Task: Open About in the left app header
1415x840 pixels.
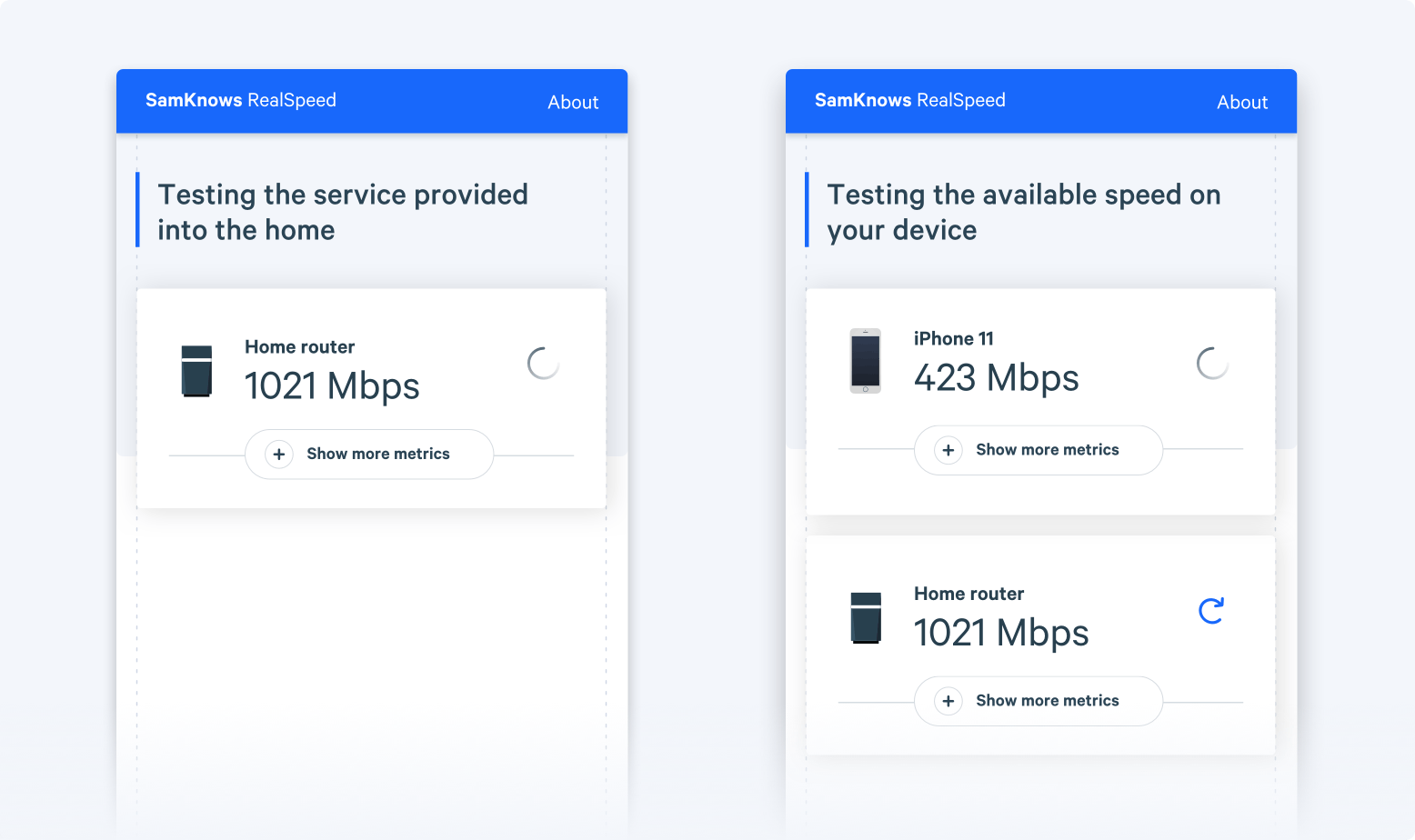Action: coord(573,102)
